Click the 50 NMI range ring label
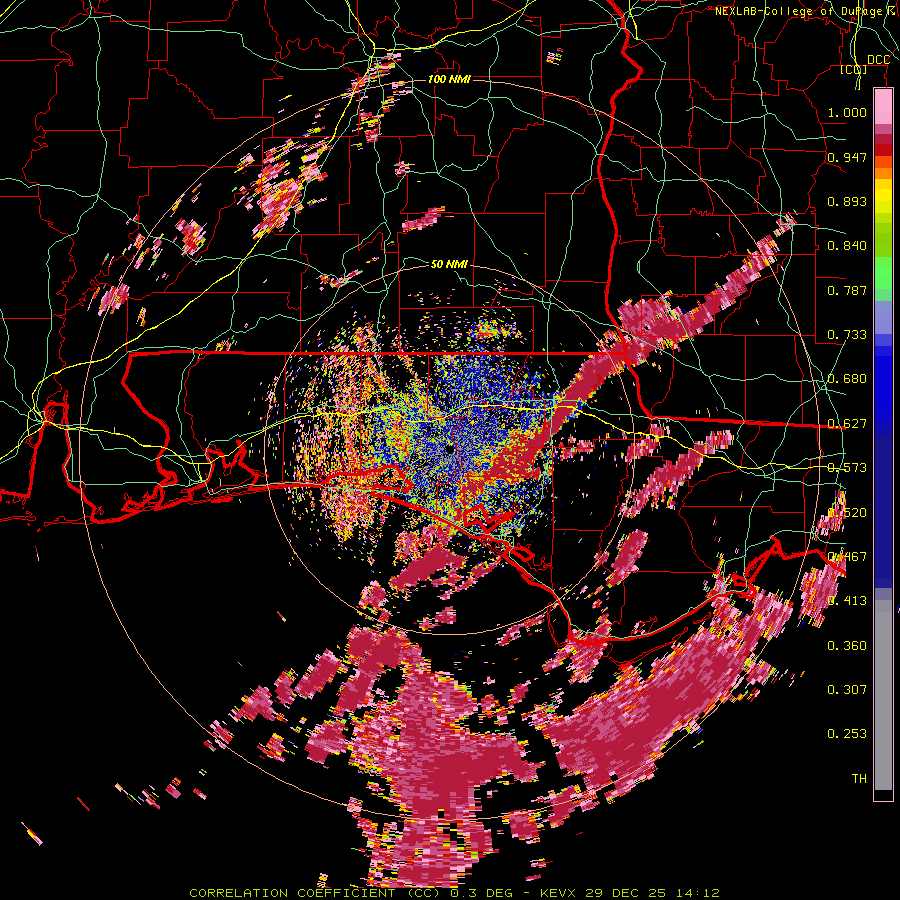The height and width of the screenshot is (900, 900). [x=449, y=264]
